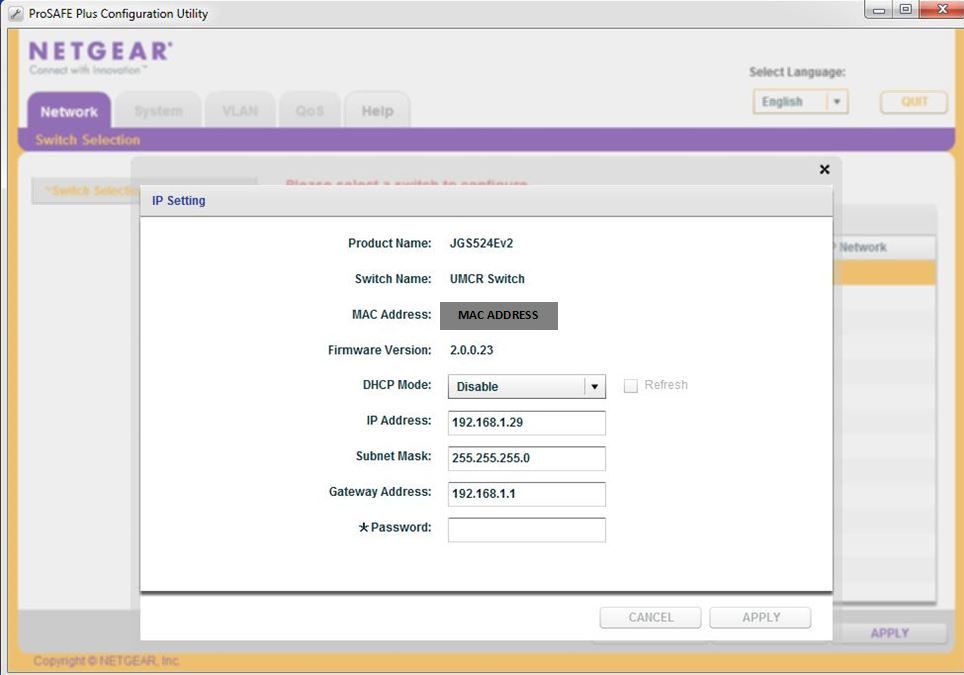Viewport: 964px width, 675px height.
Task: Click the Switch Selection sidebar item
Action: [85, 191]
